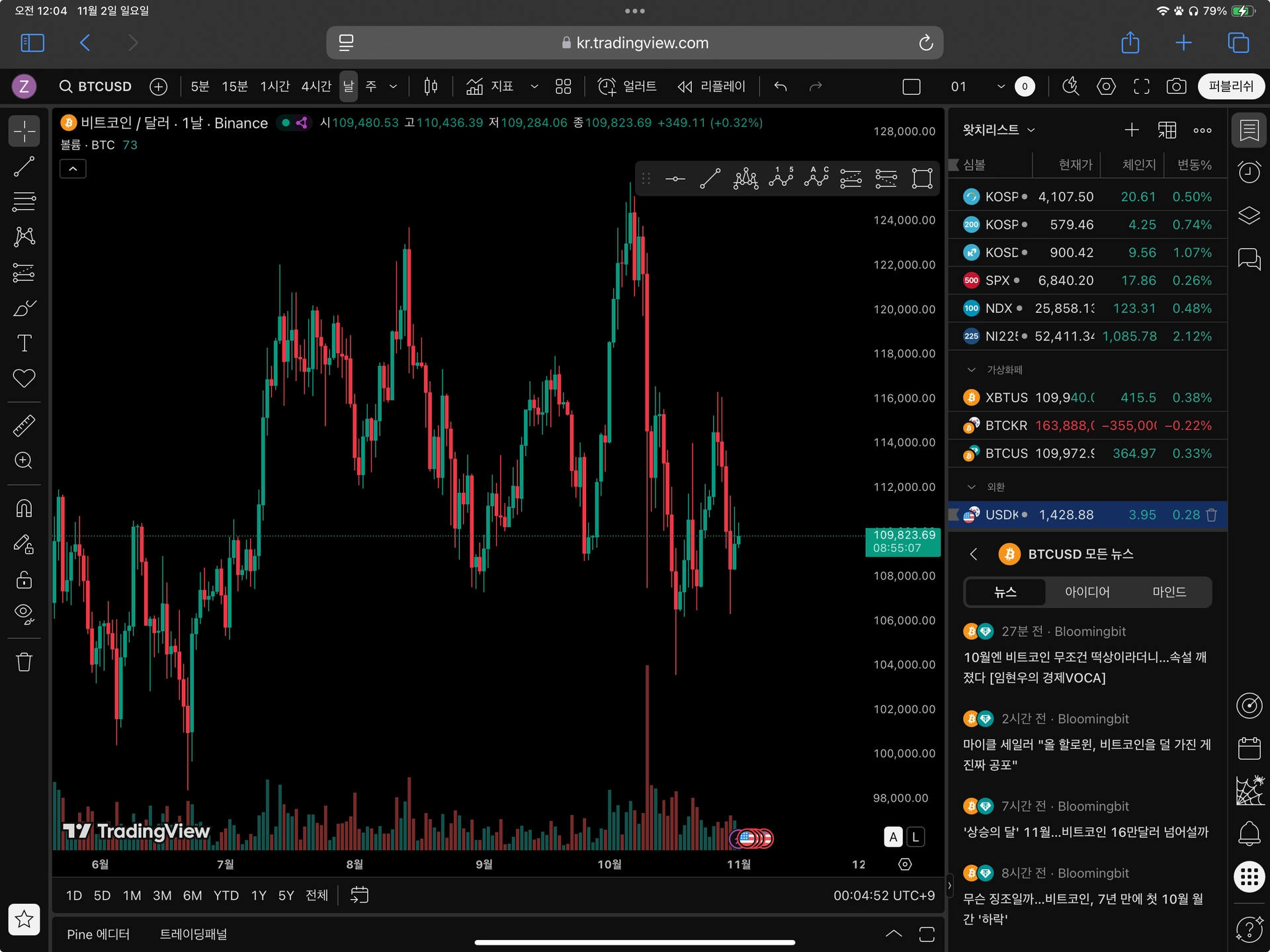Click the 퍼블리쉬 button
1270x952 pixels.
1230,87
